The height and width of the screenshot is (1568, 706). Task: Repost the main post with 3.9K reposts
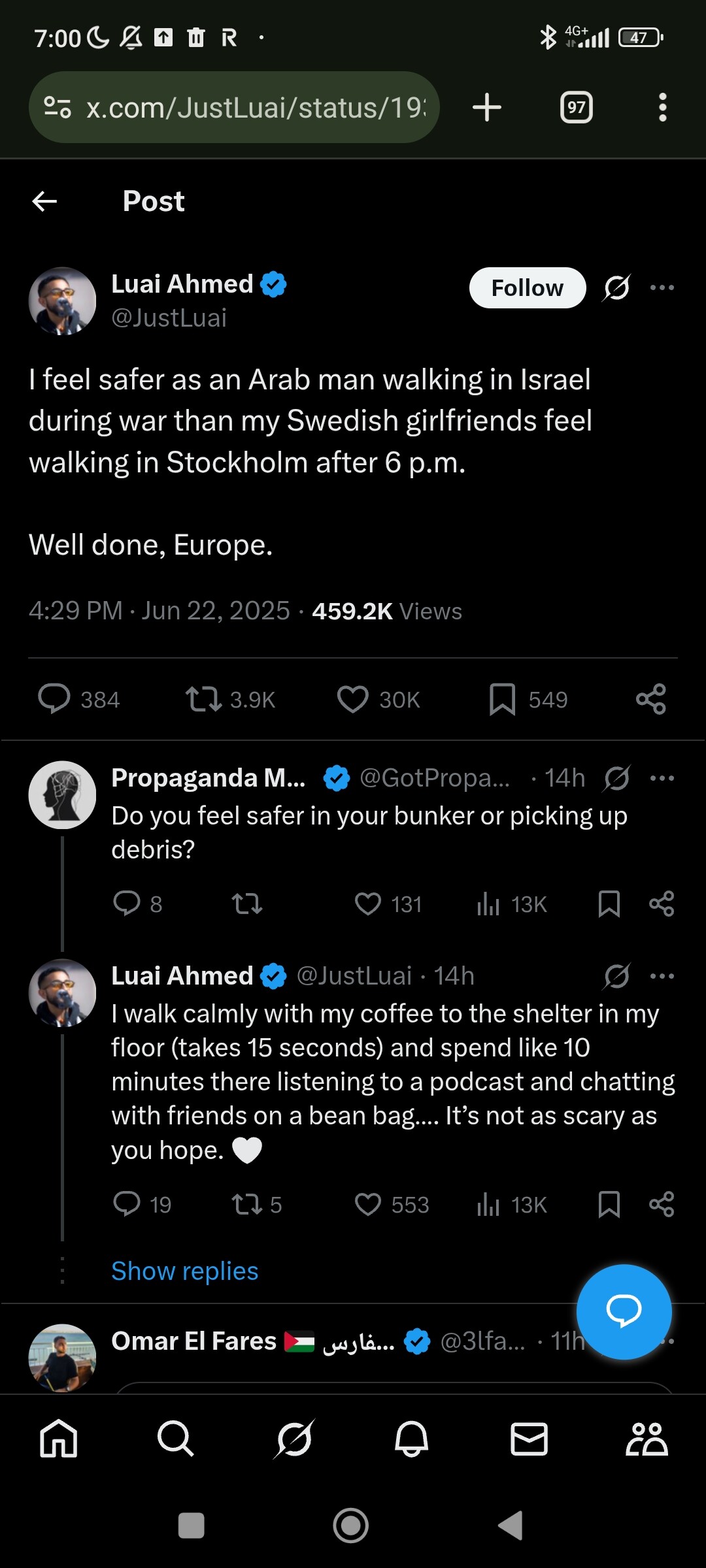203,699
